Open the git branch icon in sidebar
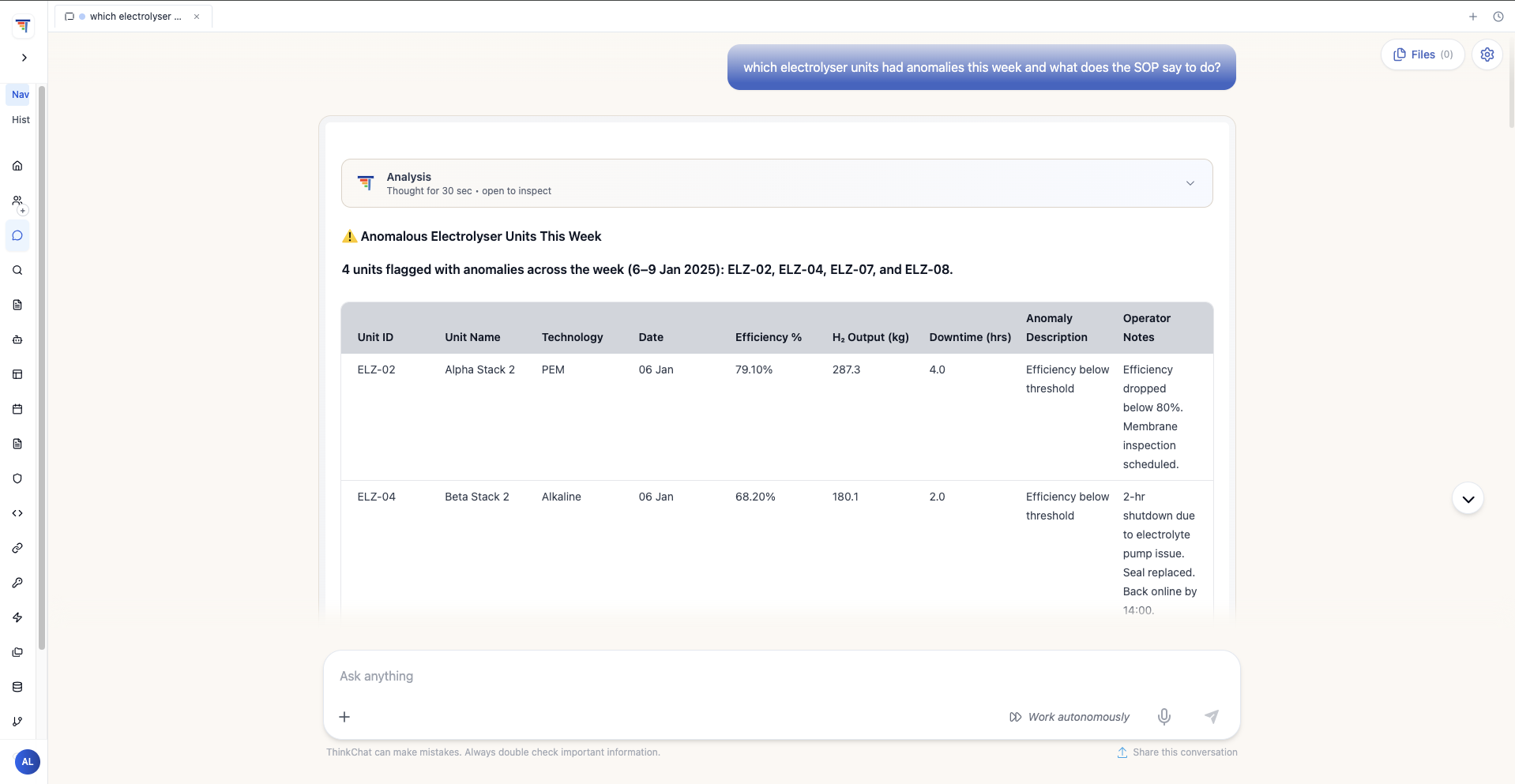Screen dimensions: 1515x784 17,722
